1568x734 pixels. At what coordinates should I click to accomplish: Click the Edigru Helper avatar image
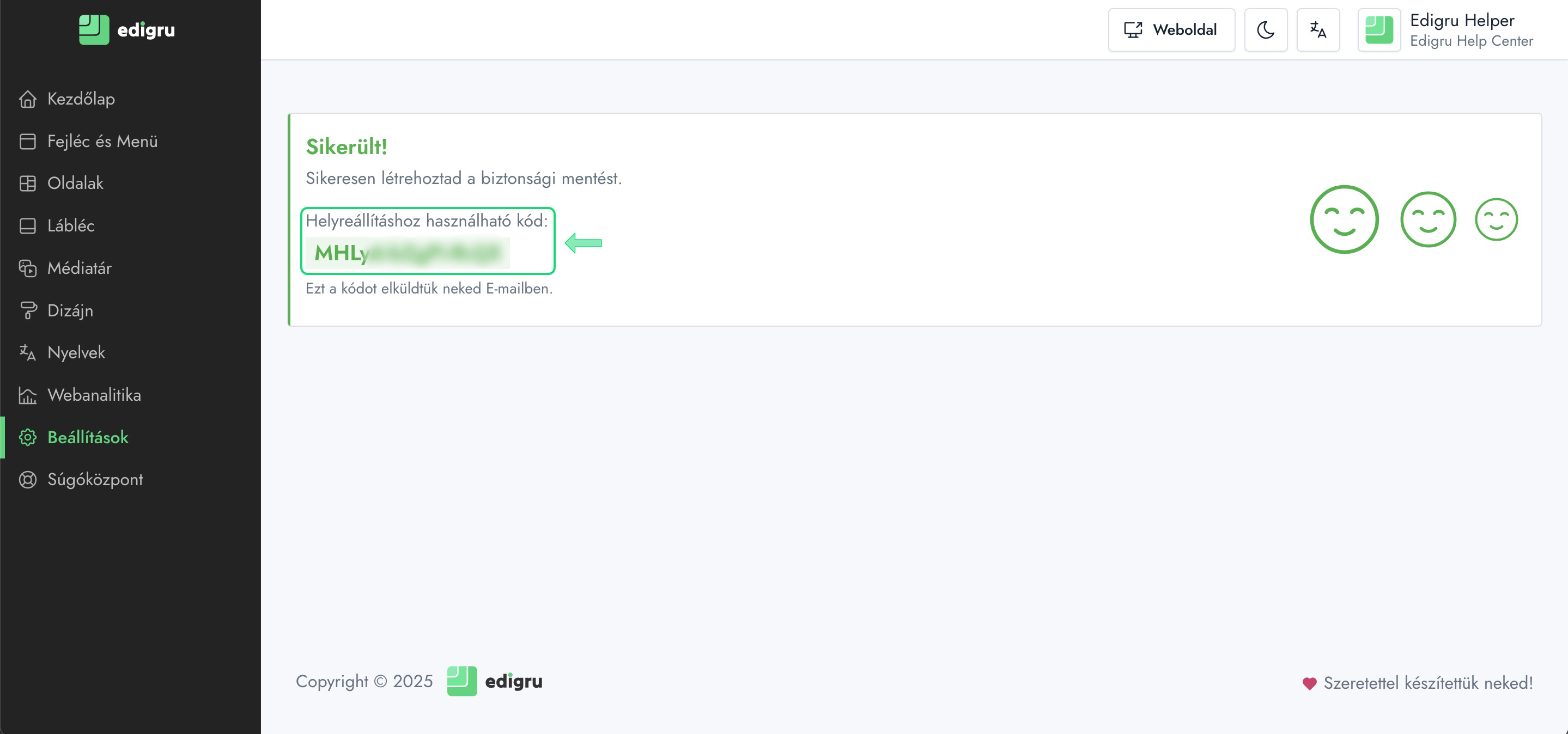(x=1379, y=30)
